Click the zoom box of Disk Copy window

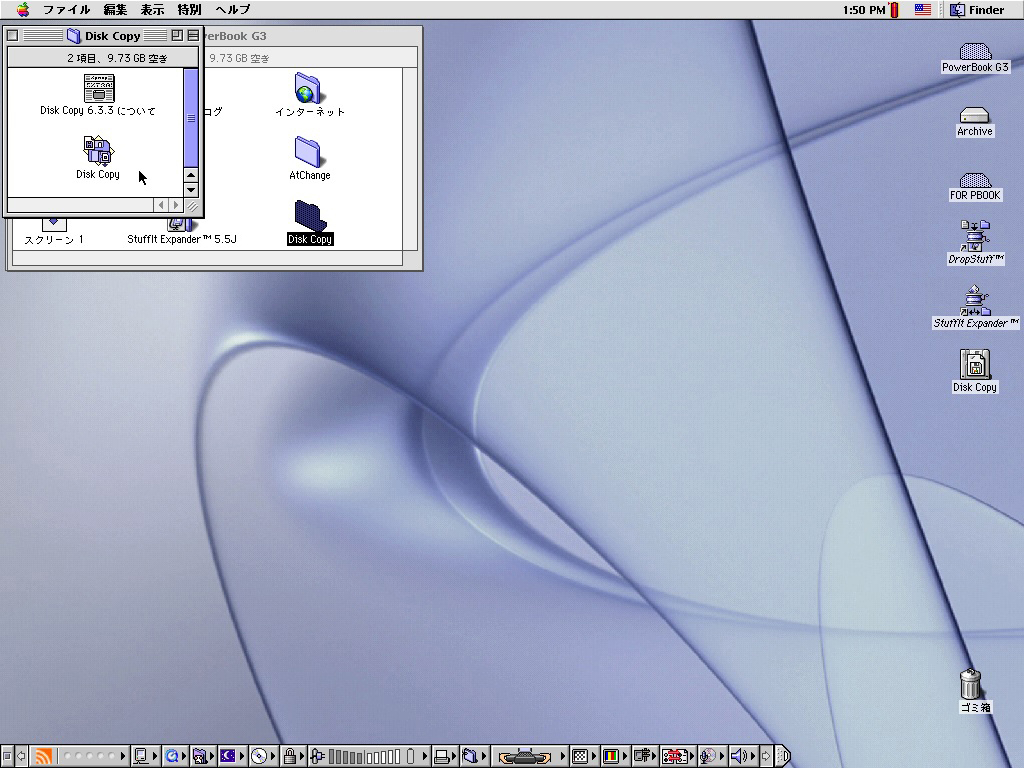point(177,35)
